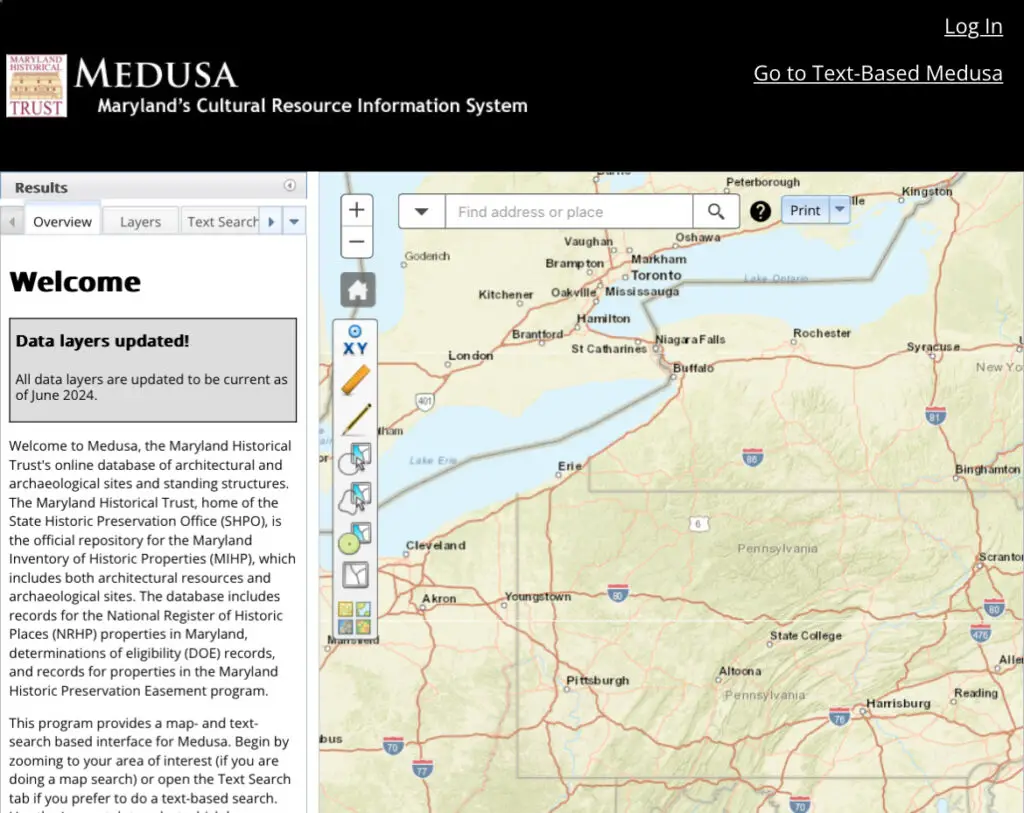Screen dimensions: 1024x813
Task: Select the pencil draw tool
Action: tap(357, 419)
